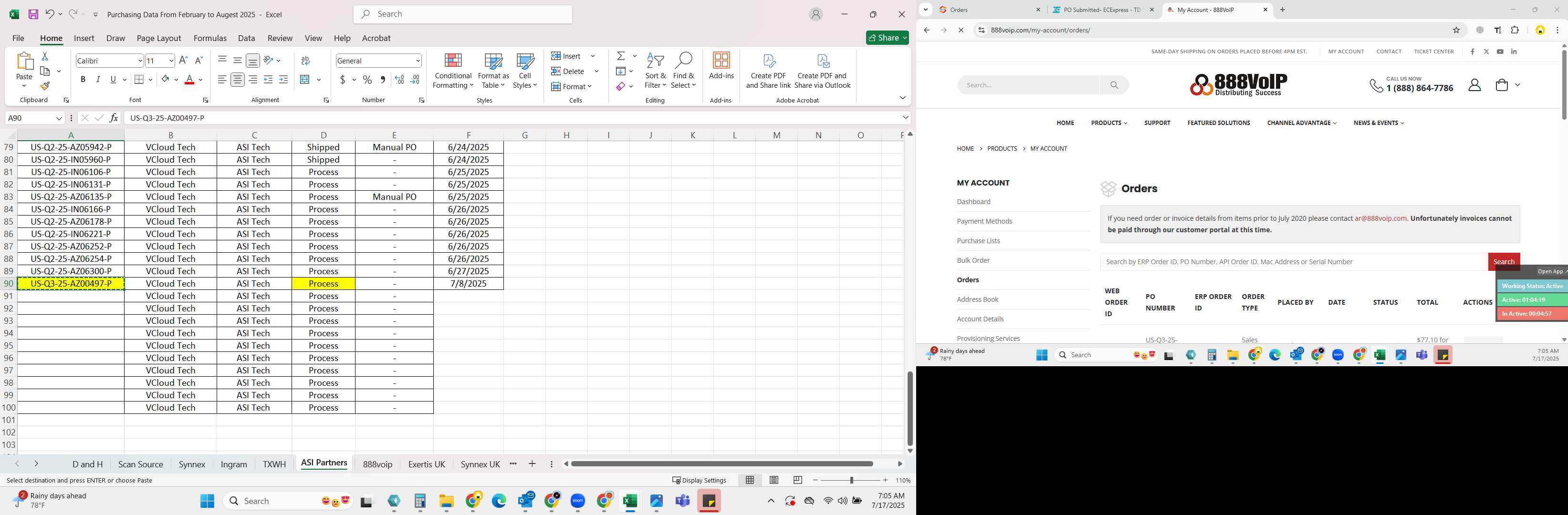Open the 888VoIP shopping cart icon
The height and width of the screenshot is (515, 1568).
tap(1502, 85)
